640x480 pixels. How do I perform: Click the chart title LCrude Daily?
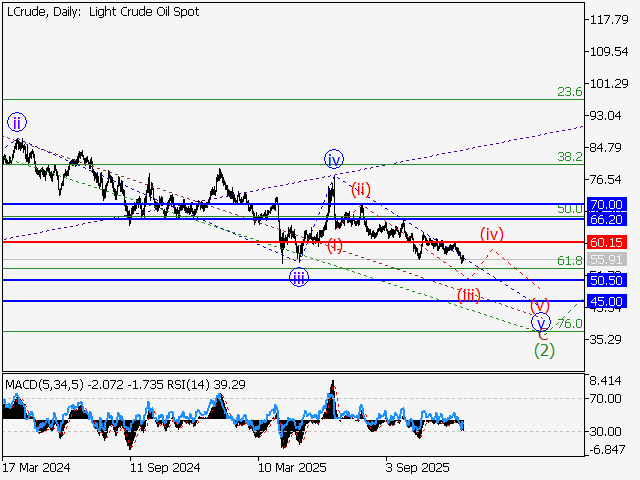[x=103, y=12]
